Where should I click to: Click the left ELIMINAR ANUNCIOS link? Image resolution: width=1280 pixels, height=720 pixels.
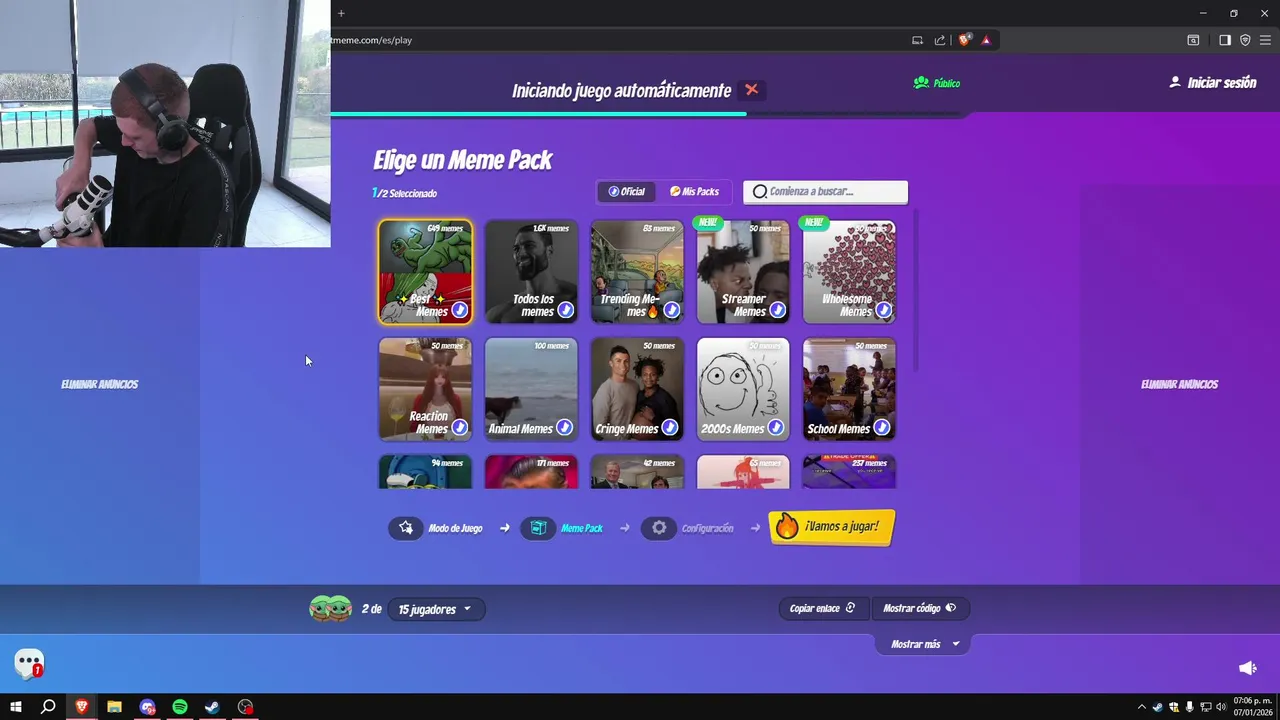point(99,384)
